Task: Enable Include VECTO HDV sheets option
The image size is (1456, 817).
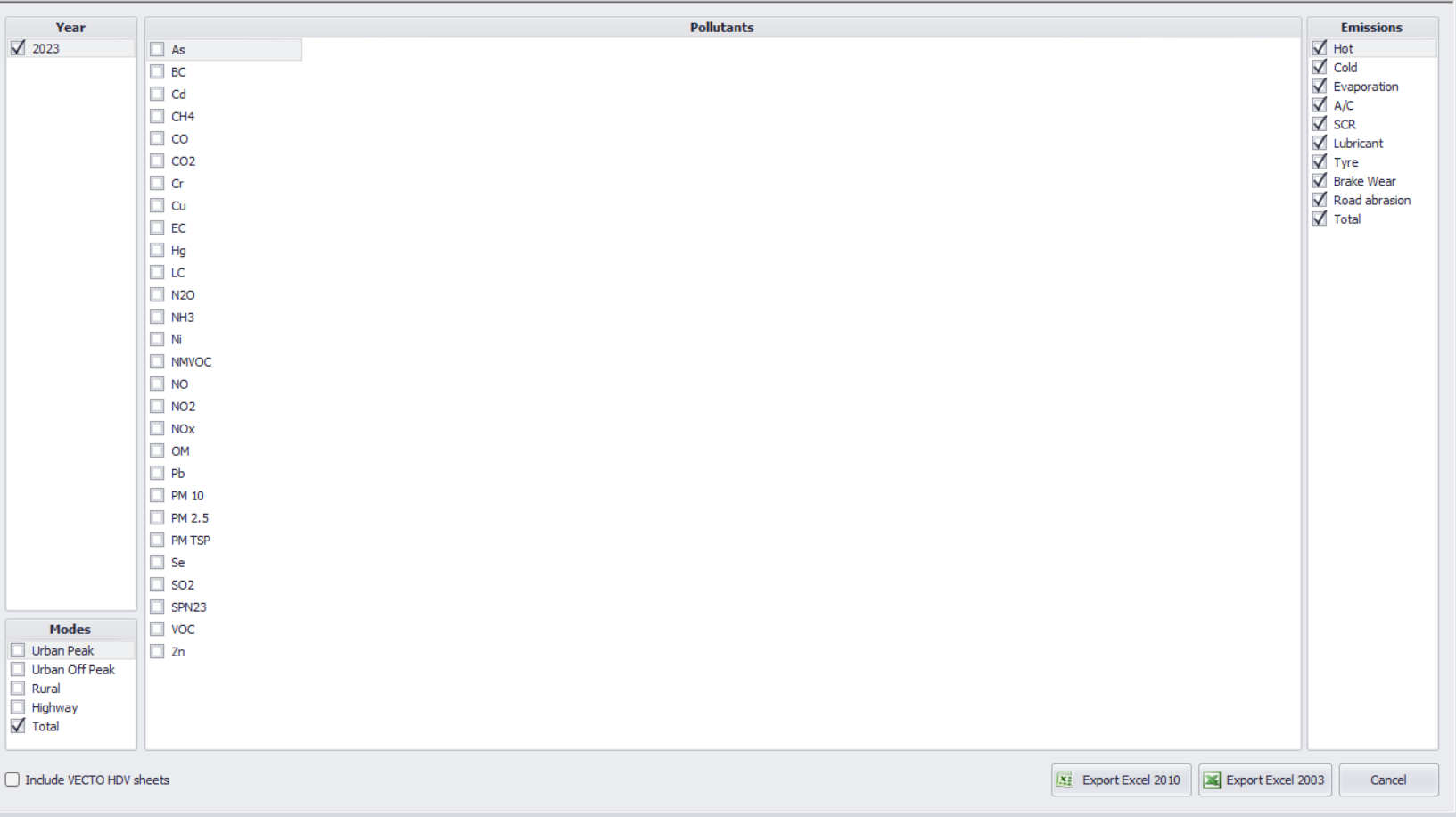Action: [12, 780]
